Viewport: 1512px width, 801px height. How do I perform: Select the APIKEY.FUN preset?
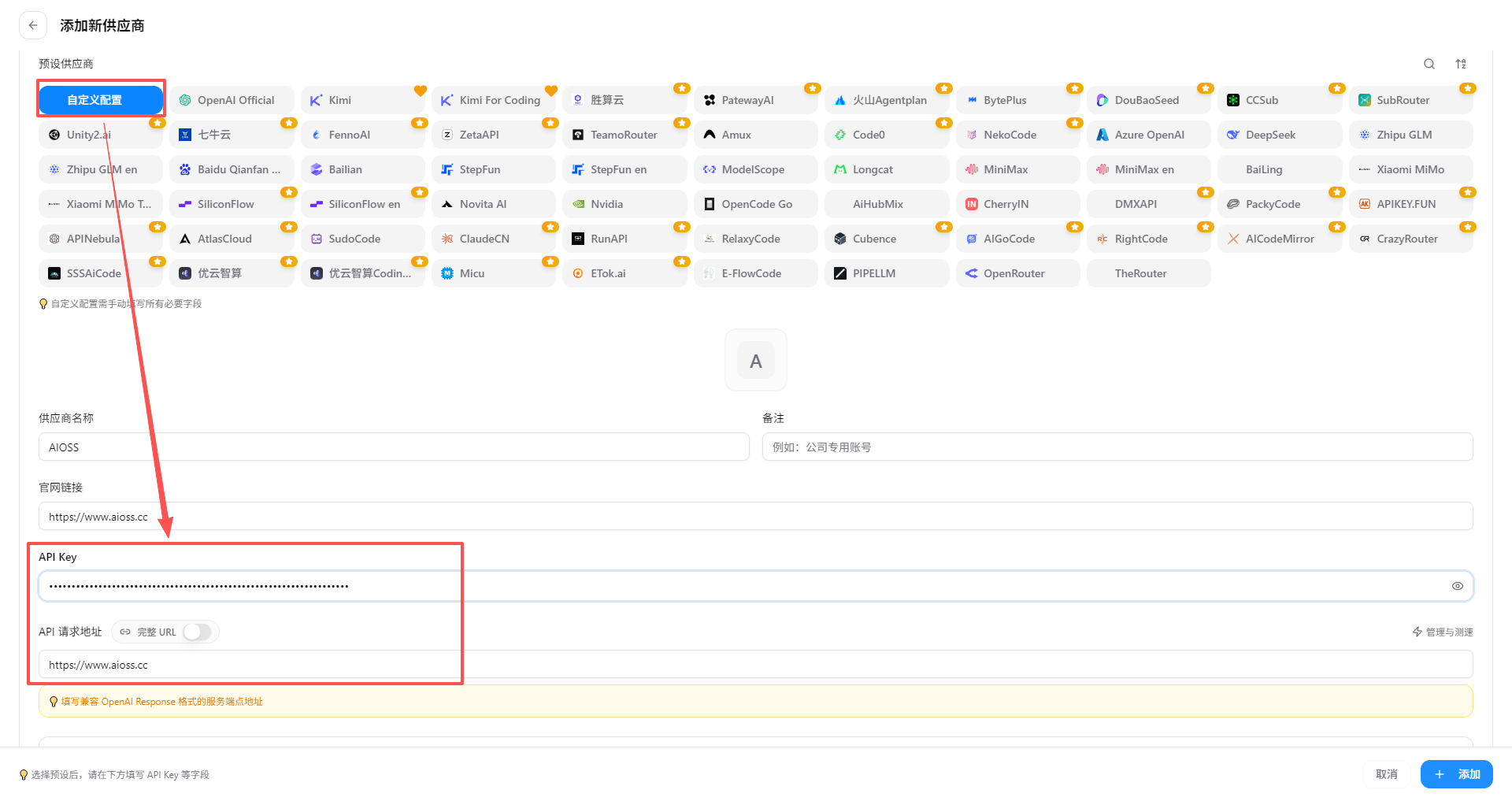click(x=1411, y=204)
